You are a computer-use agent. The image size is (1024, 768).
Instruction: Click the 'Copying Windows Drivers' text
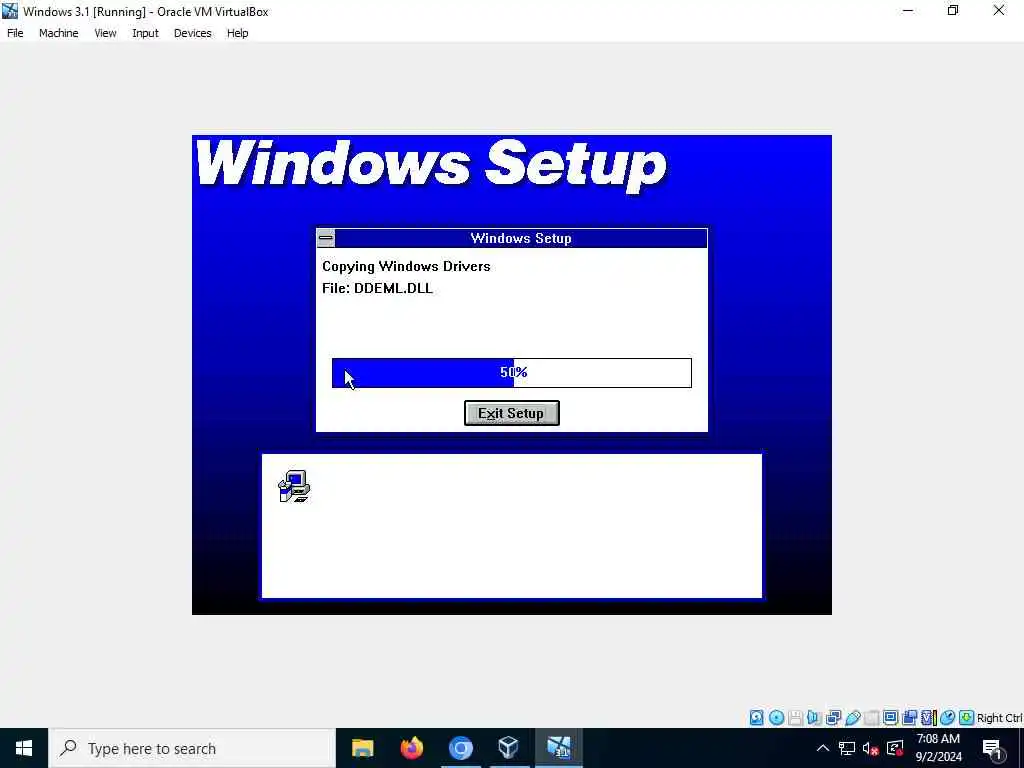(406, 266)
